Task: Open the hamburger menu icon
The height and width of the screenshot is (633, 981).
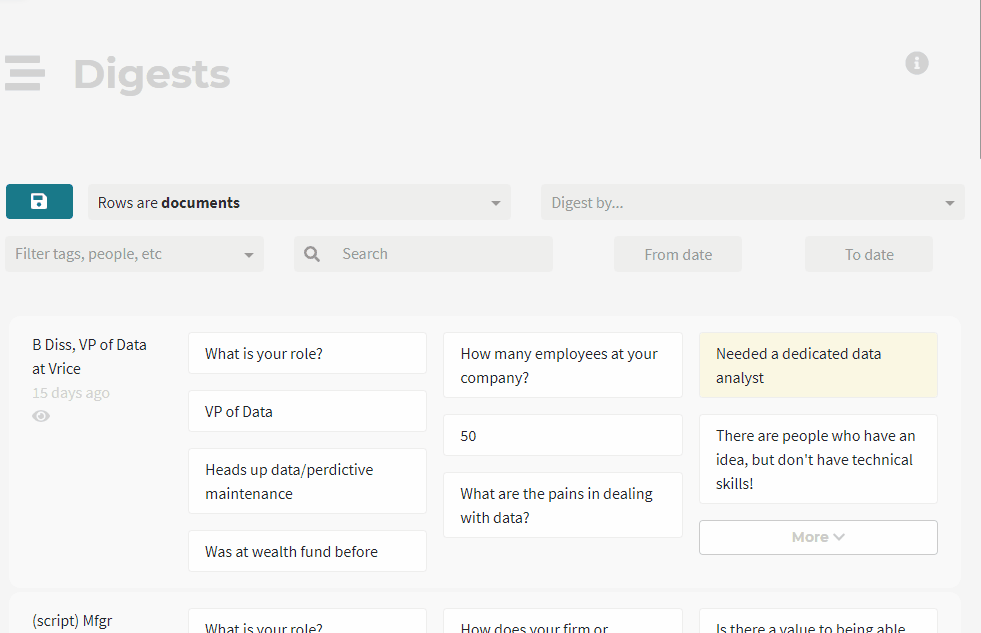Action: coord(24,73)
